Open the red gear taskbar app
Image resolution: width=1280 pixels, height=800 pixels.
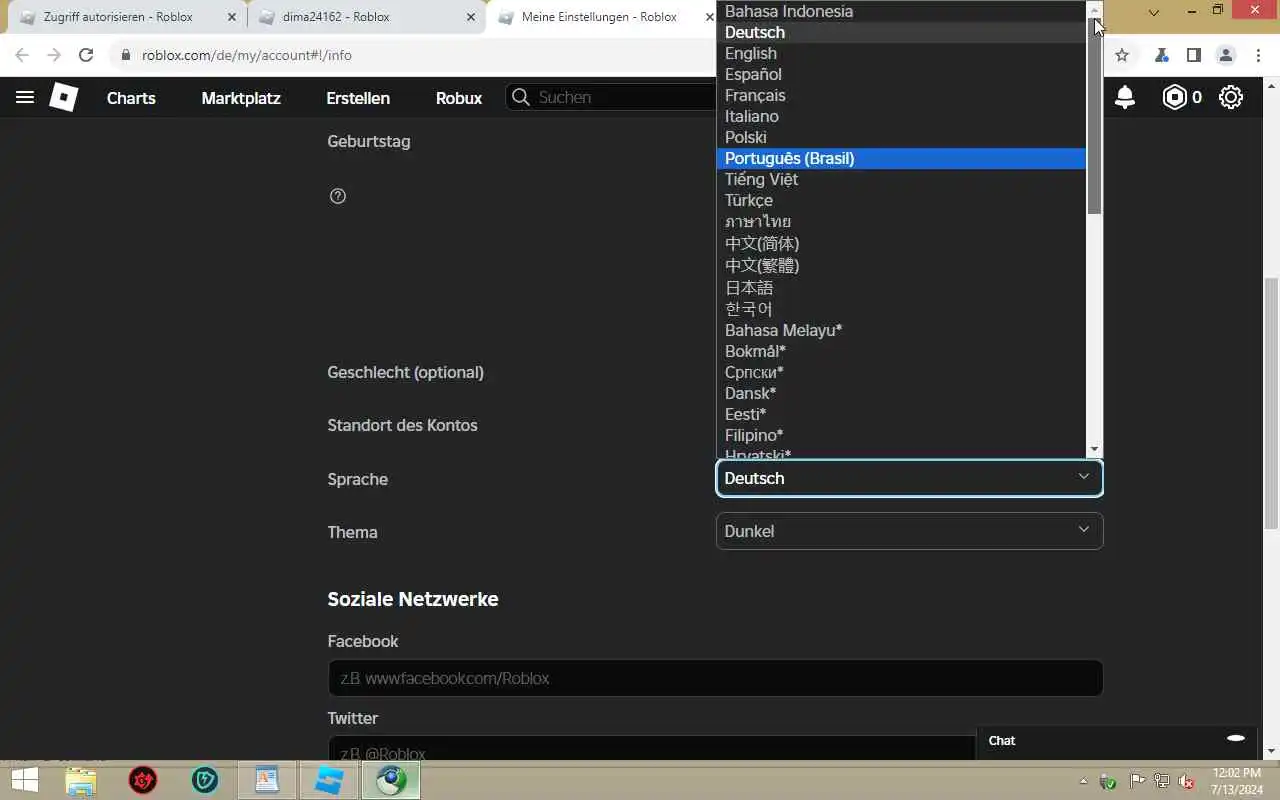click(143, 780)
